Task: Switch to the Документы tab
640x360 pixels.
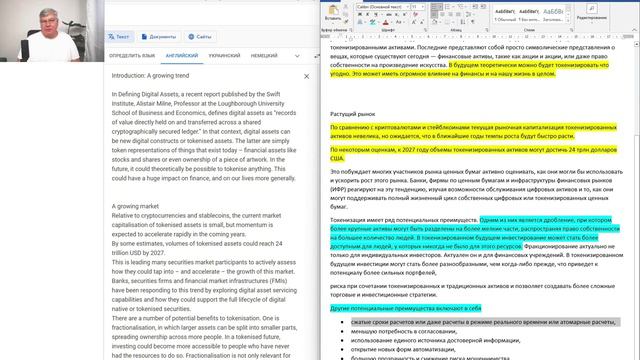Action: click(x=159, y=37)
